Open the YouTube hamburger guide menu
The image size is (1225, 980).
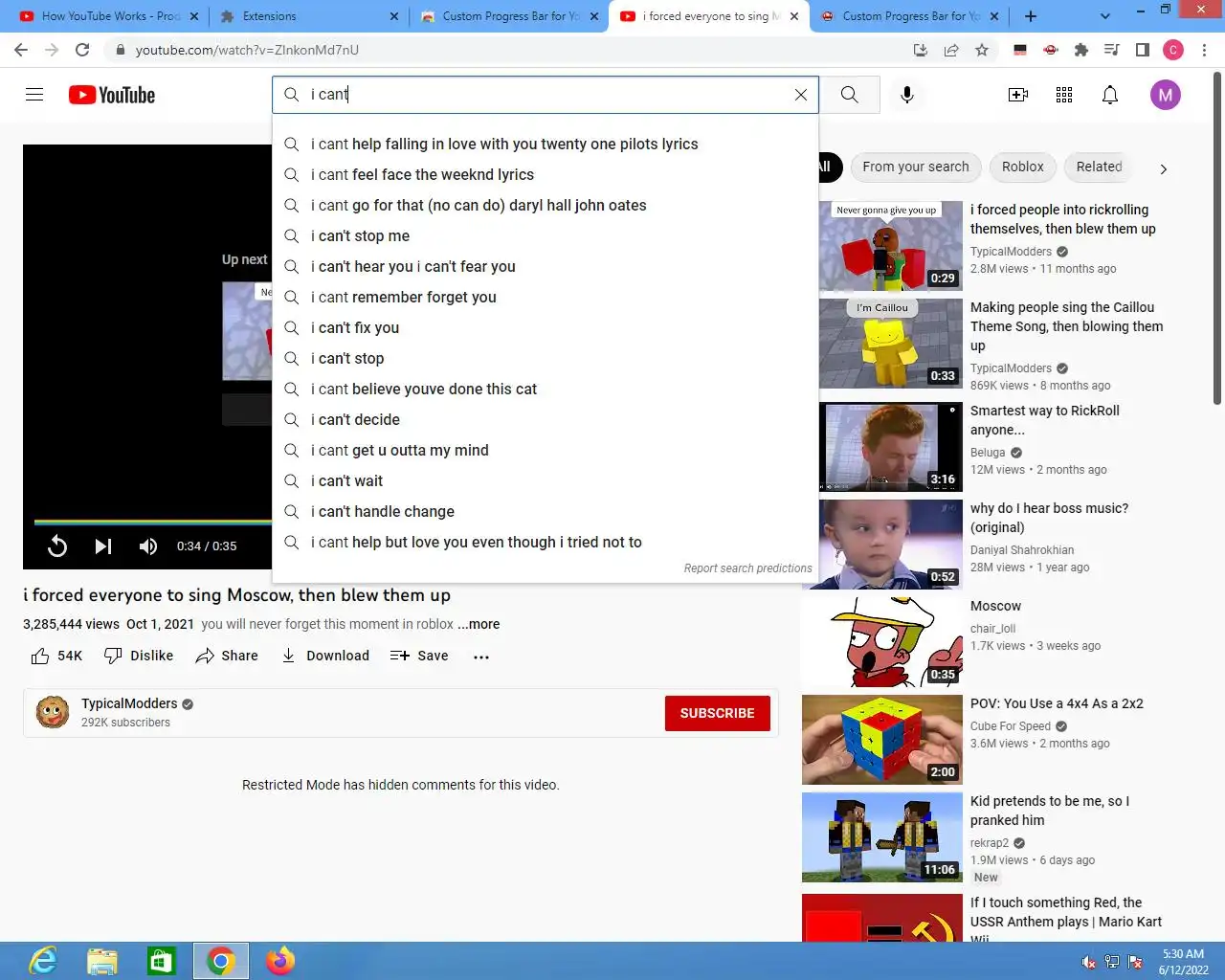(34, 95)
